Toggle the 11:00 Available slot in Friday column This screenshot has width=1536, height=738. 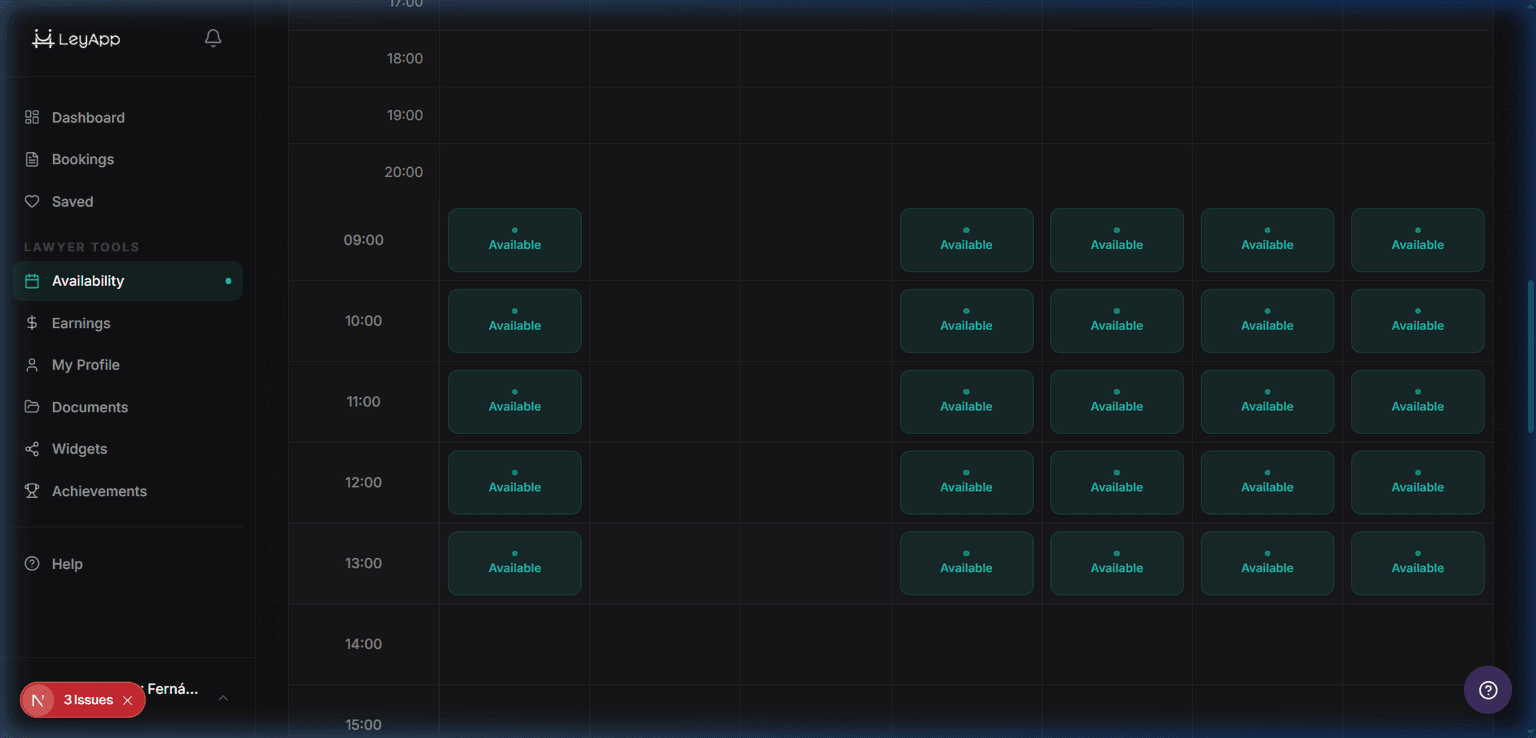pyautogui.click(x=1117, y=401)
